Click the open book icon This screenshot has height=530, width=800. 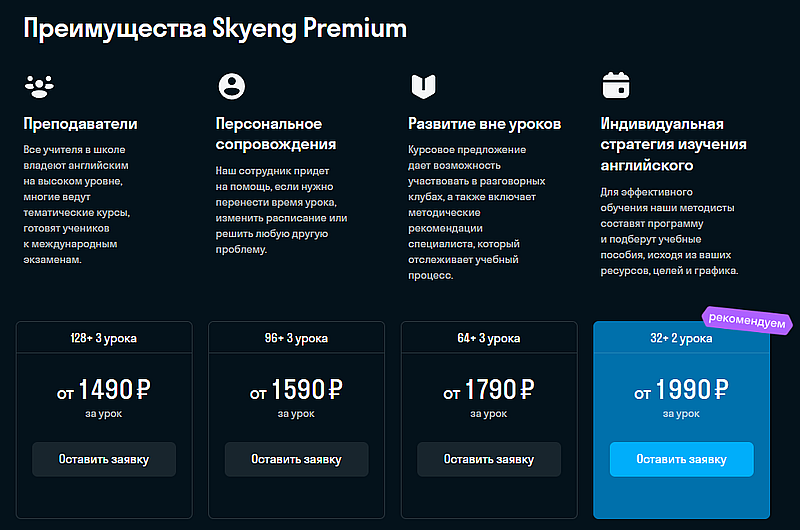tap(423, 86)
